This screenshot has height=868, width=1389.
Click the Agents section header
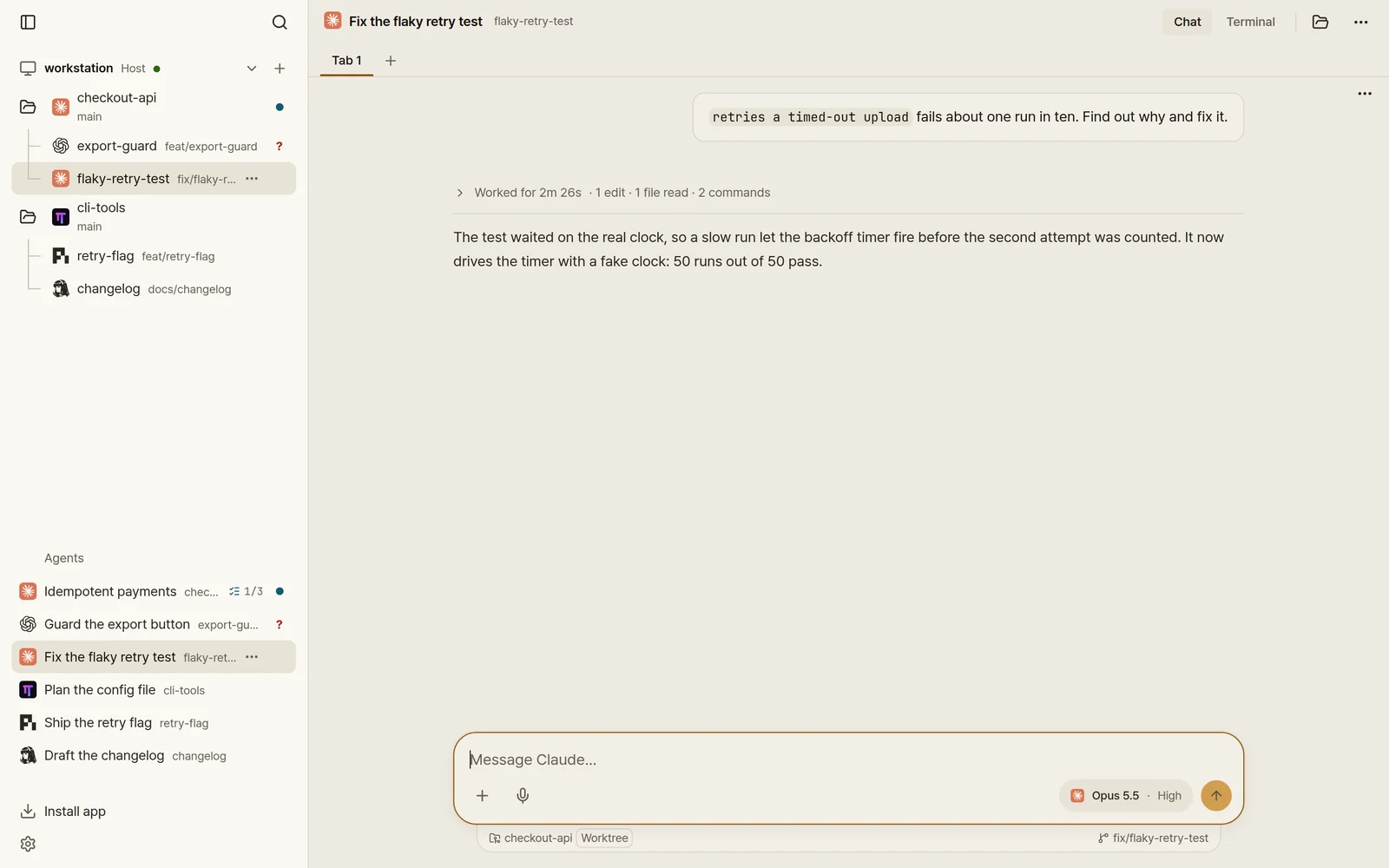tap(64, 558)
